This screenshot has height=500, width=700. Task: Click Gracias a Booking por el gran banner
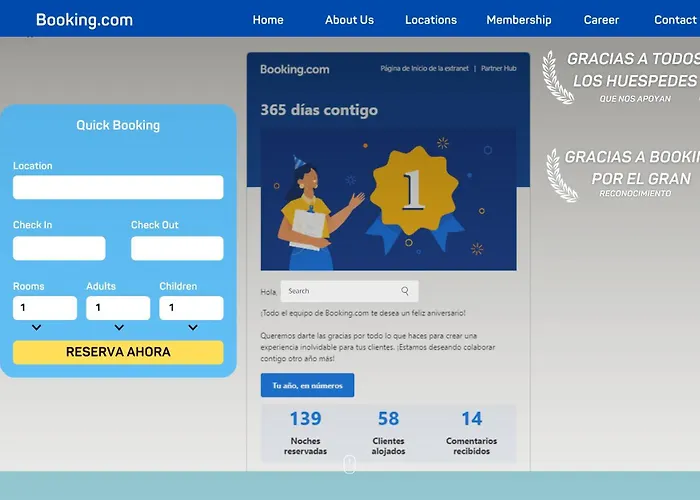point(623,175)
